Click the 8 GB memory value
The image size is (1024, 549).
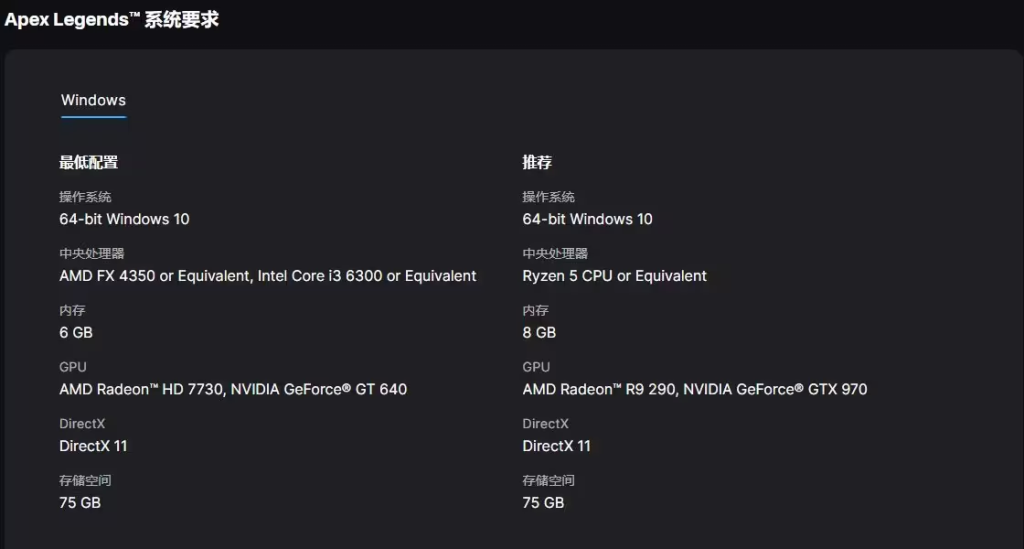(539, 333)
